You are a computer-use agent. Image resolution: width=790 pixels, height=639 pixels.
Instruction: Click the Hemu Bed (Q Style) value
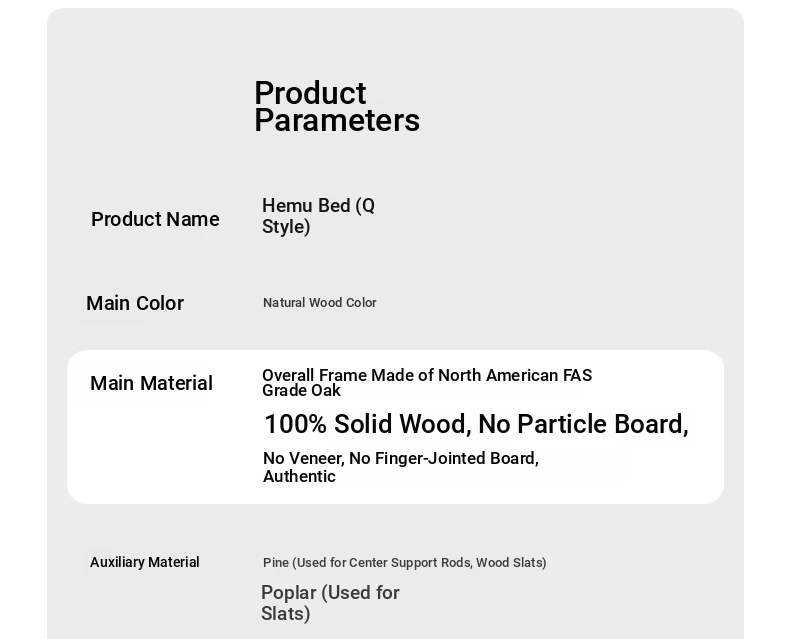point(318,216)
